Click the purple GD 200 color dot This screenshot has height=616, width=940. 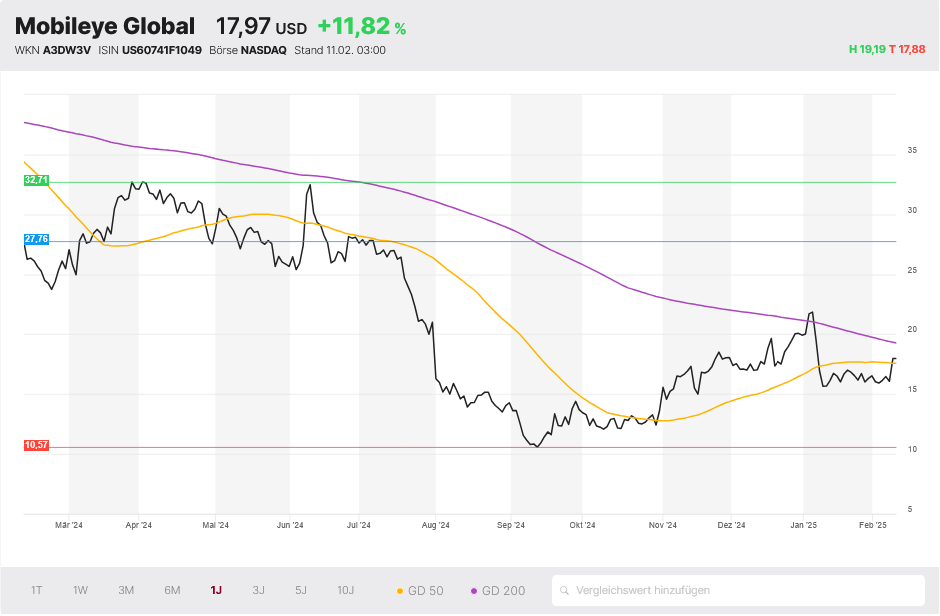[x=474, y=591]
